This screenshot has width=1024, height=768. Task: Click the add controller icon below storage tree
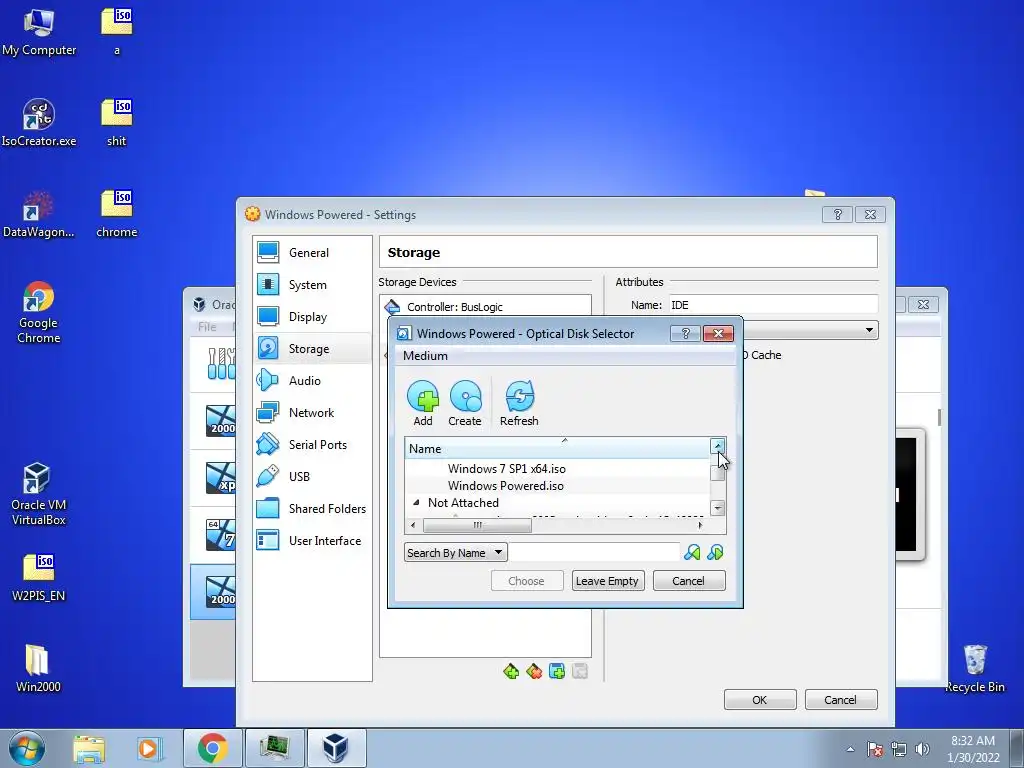tap(511, 671)
